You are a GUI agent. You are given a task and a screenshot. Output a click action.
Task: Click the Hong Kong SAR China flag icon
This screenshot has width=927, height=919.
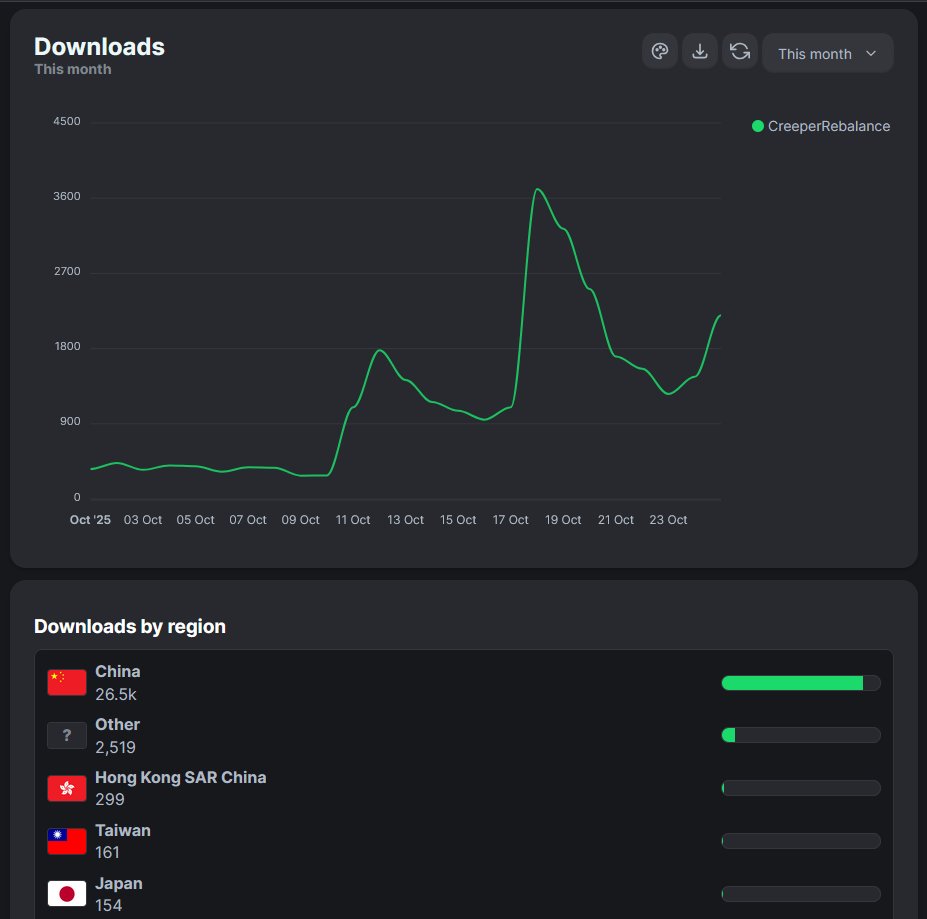[66, 787]
